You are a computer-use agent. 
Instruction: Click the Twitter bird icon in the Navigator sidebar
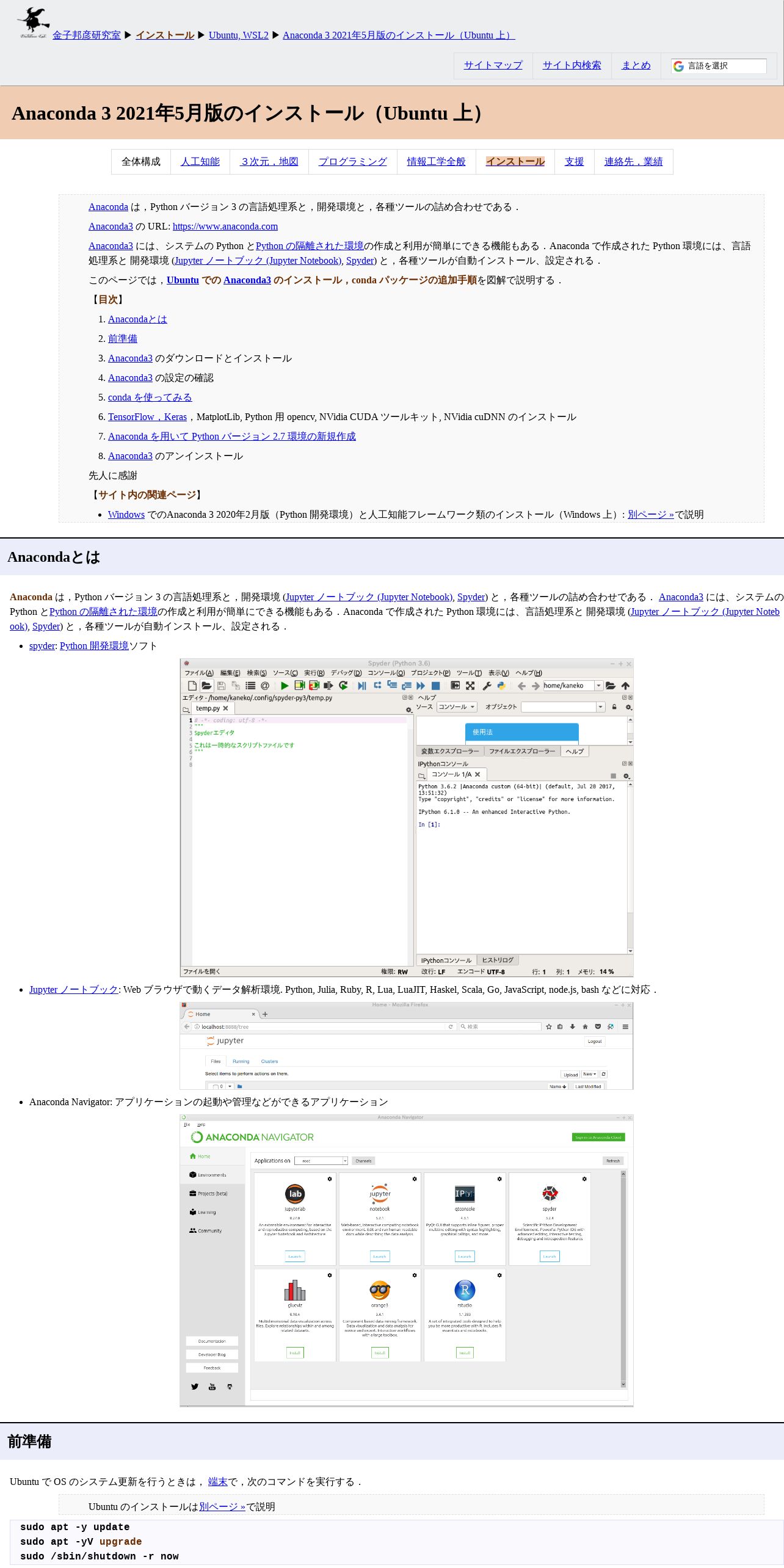tap(195, 1387)
